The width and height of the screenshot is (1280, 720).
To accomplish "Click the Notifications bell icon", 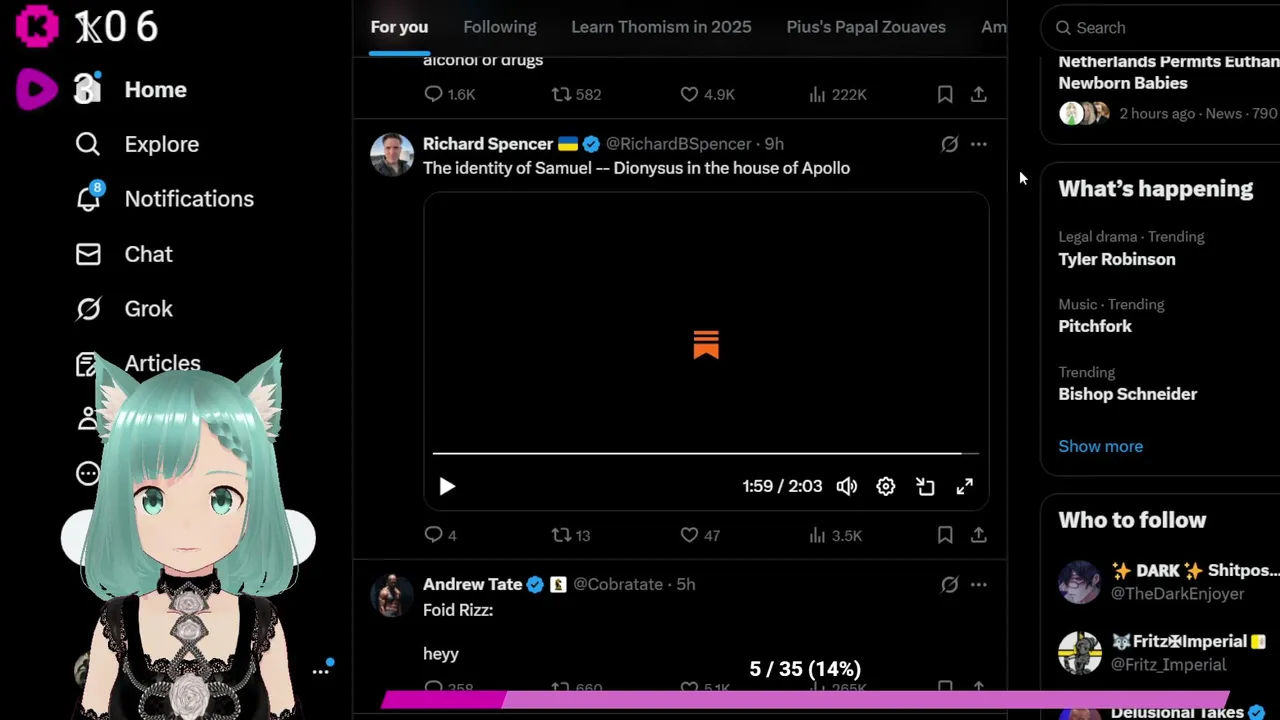I will (x=88, y=199).
